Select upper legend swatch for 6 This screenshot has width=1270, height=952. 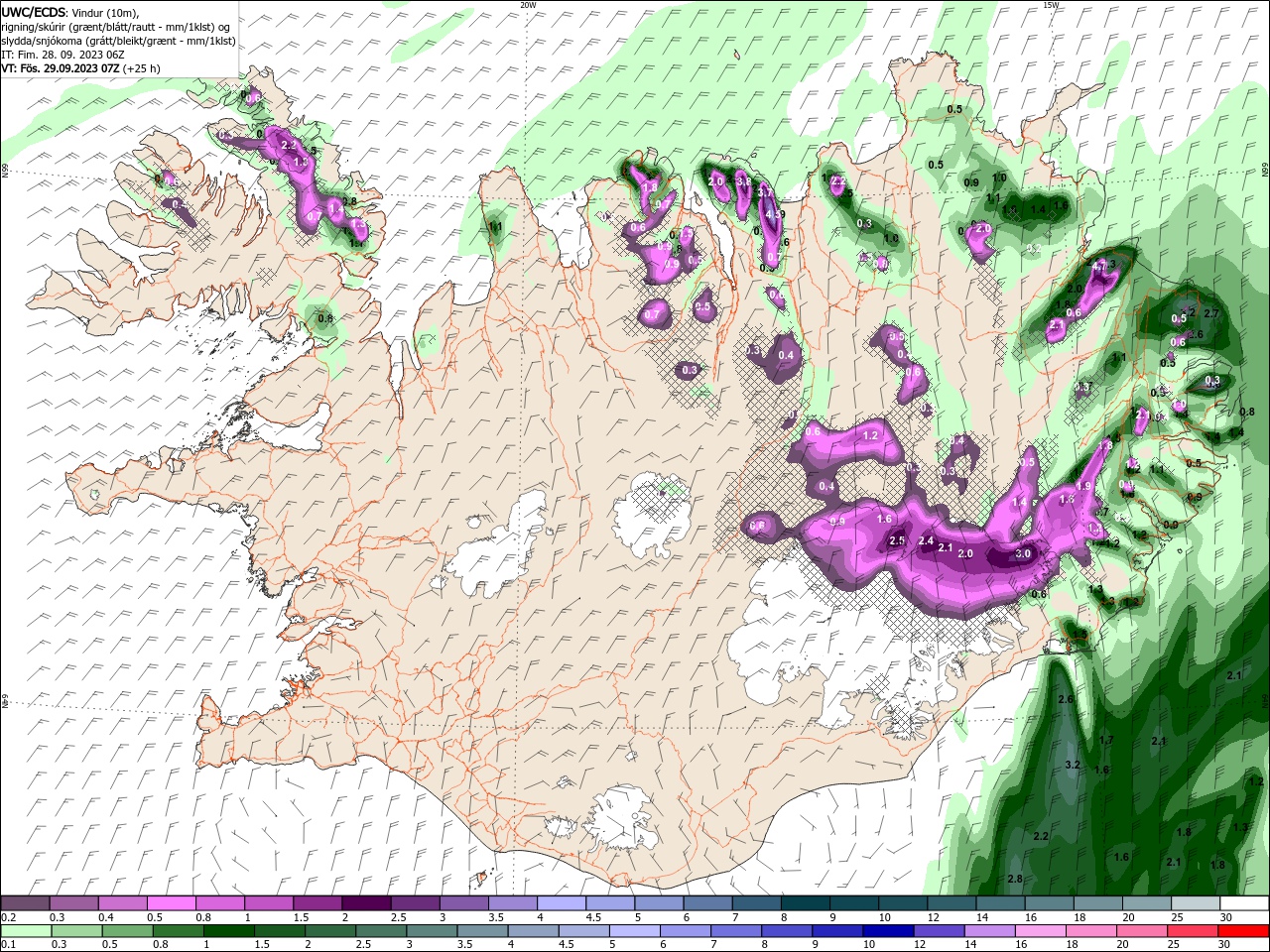[708, 903]
